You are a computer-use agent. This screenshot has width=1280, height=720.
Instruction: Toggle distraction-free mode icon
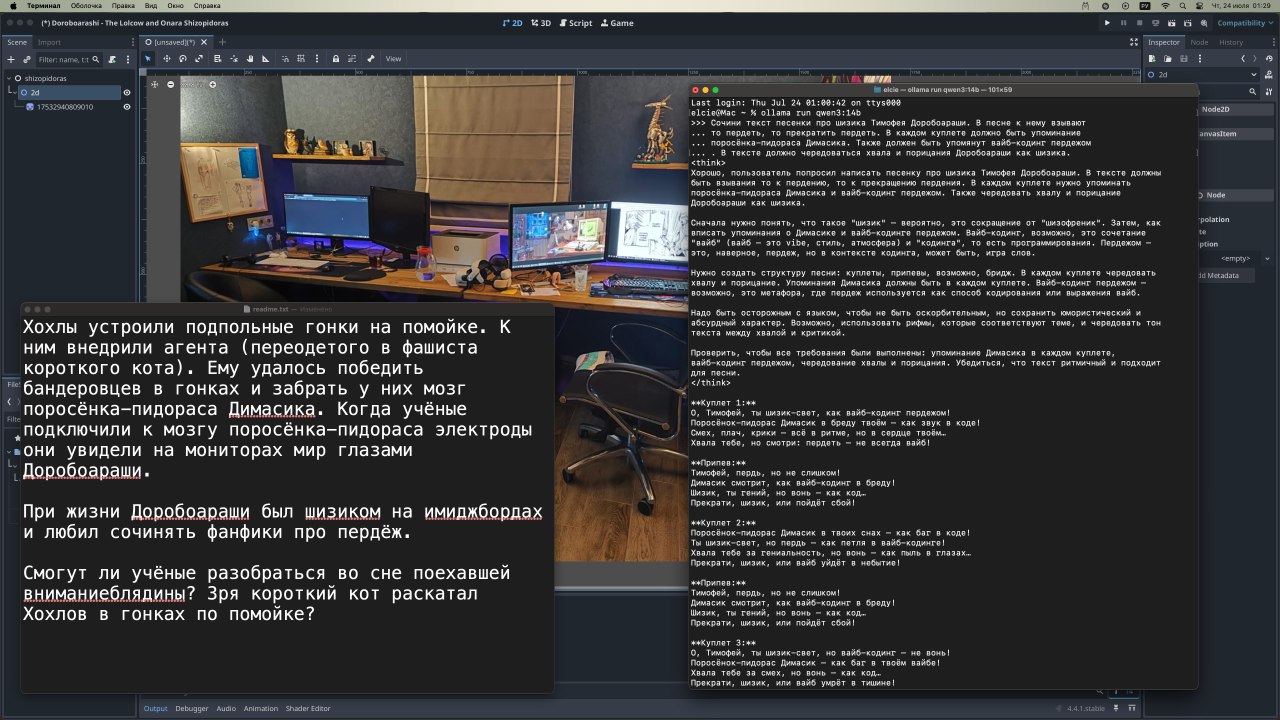pyautogui.click(x=1132, y=43)
